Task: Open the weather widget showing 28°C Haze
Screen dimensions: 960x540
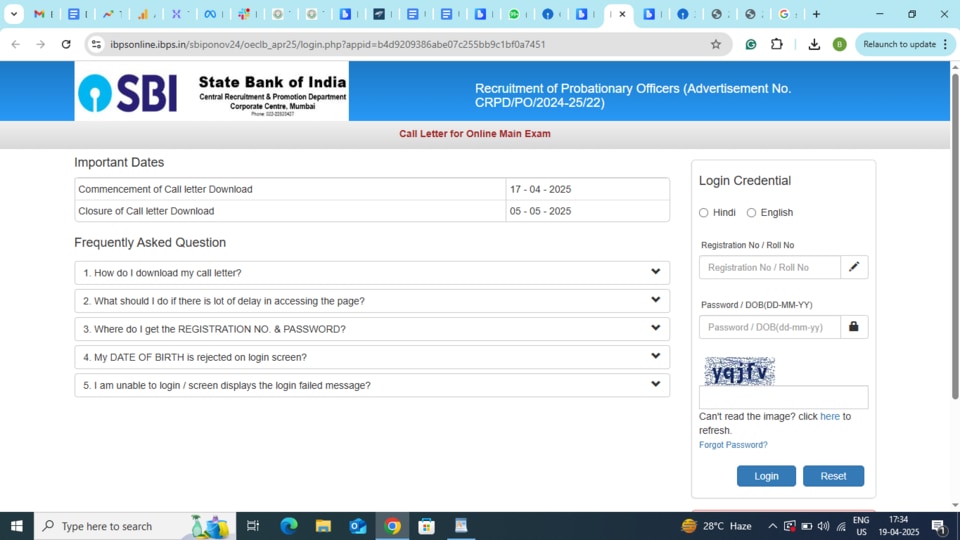Action: click(x=716, y=526)
